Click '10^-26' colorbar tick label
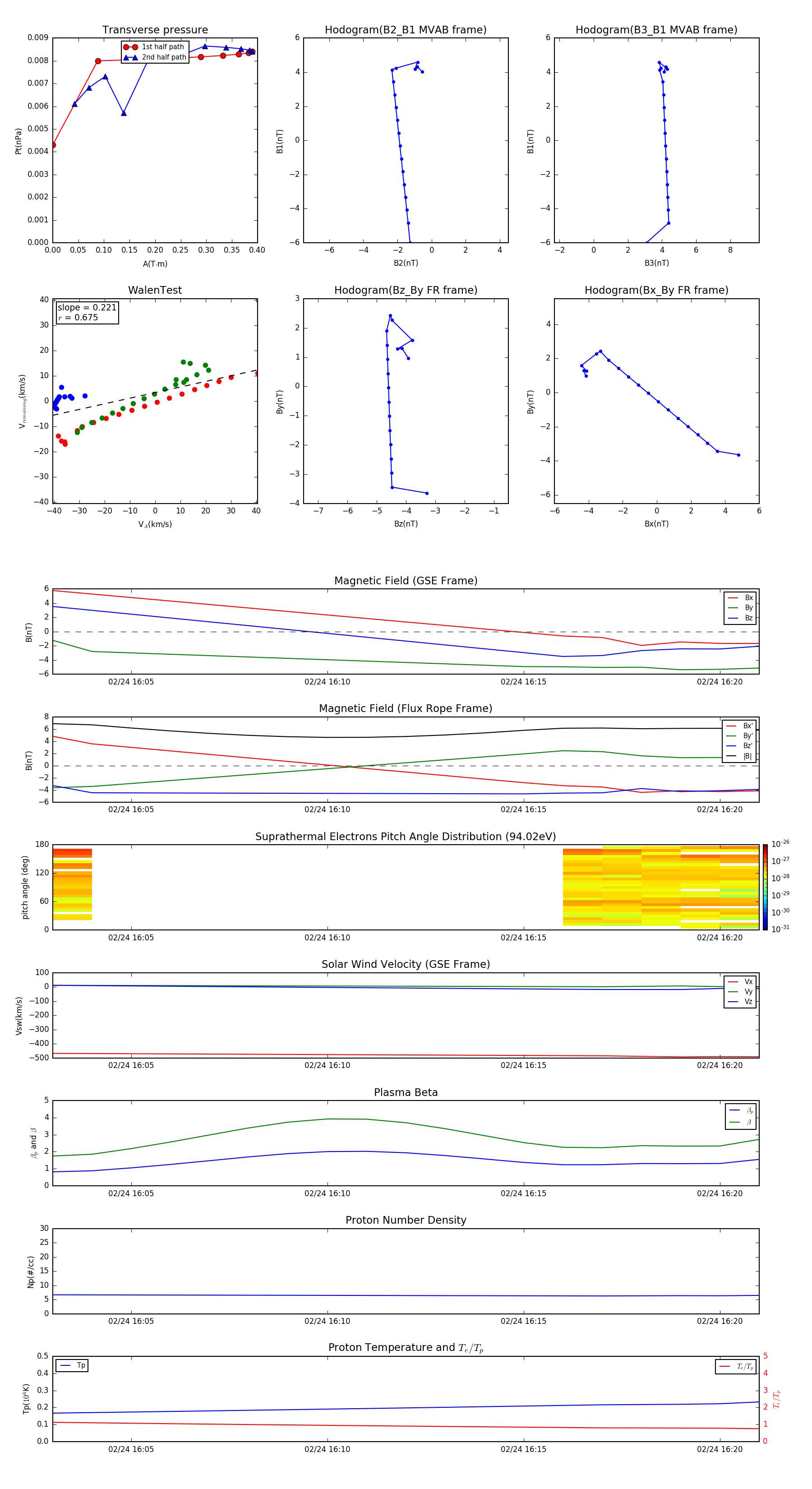 click(780, 844)
